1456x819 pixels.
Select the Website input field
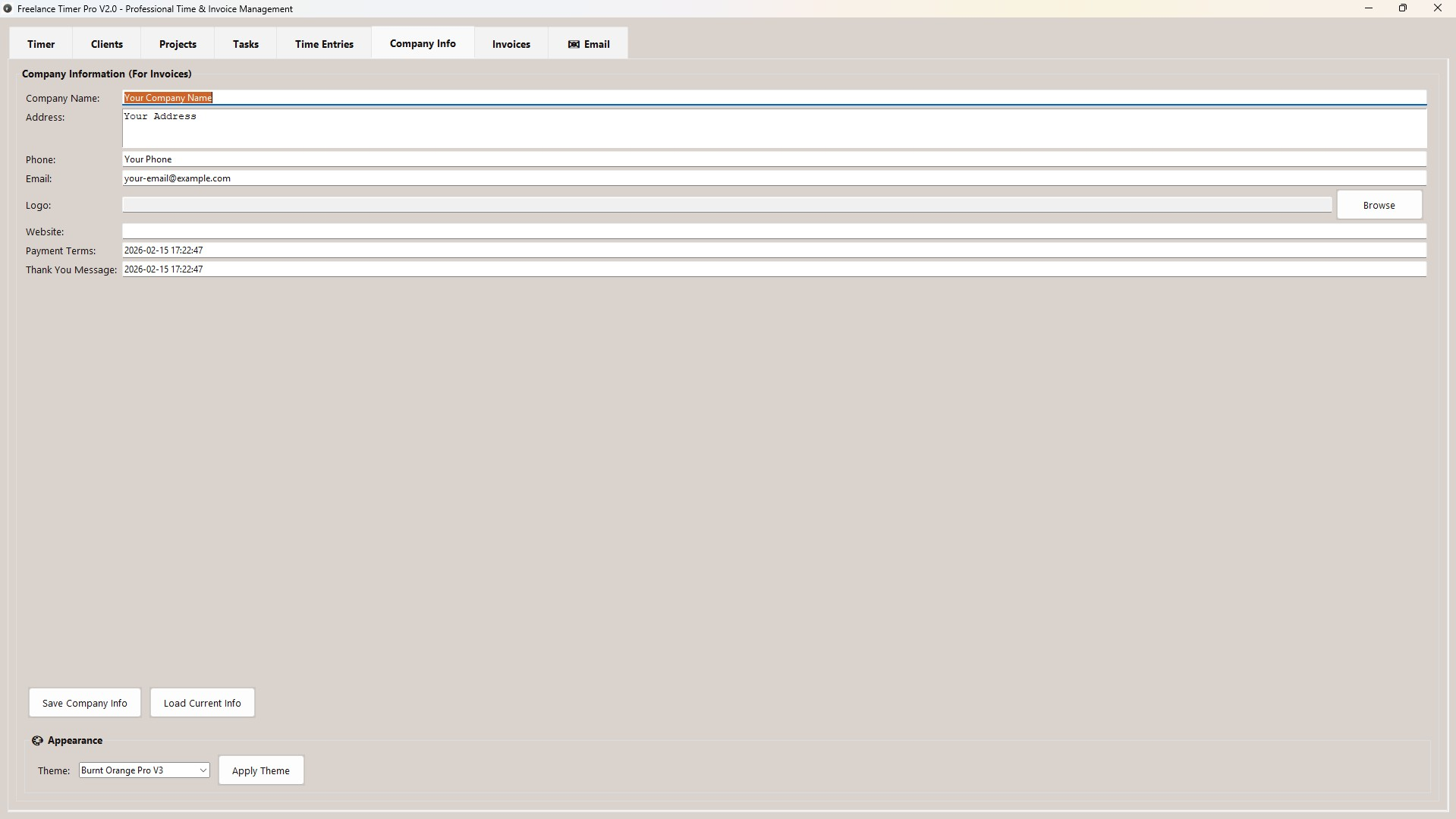pyautogui.click(x=774, y=232)
